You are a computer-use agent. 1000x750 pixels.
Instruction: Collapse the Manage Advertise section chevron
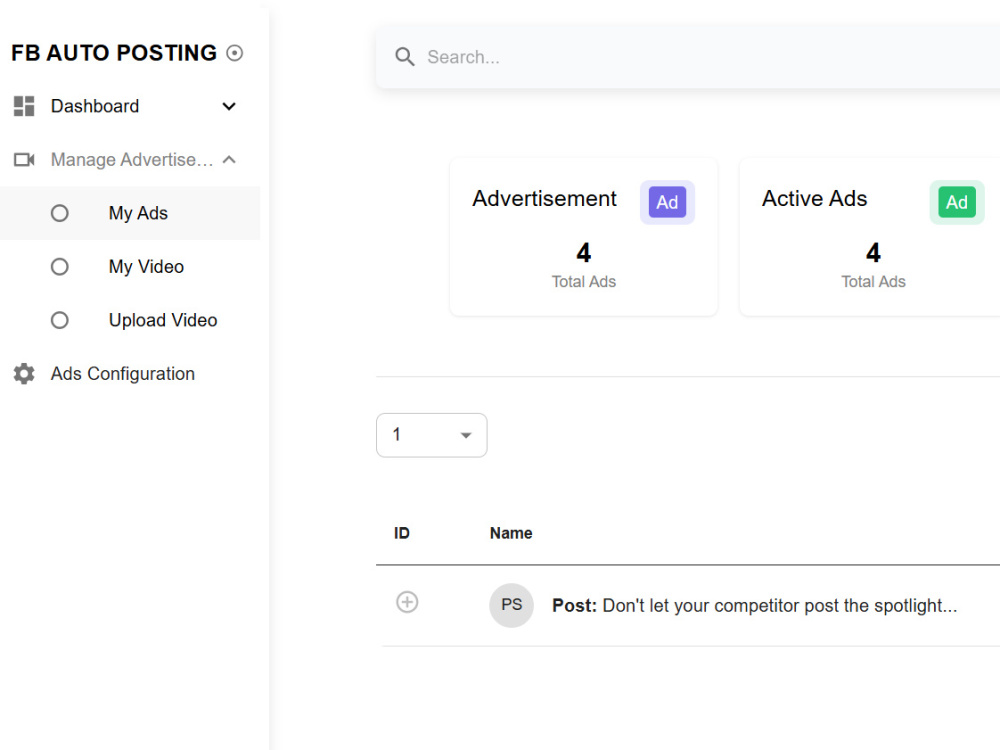(229, 159)
